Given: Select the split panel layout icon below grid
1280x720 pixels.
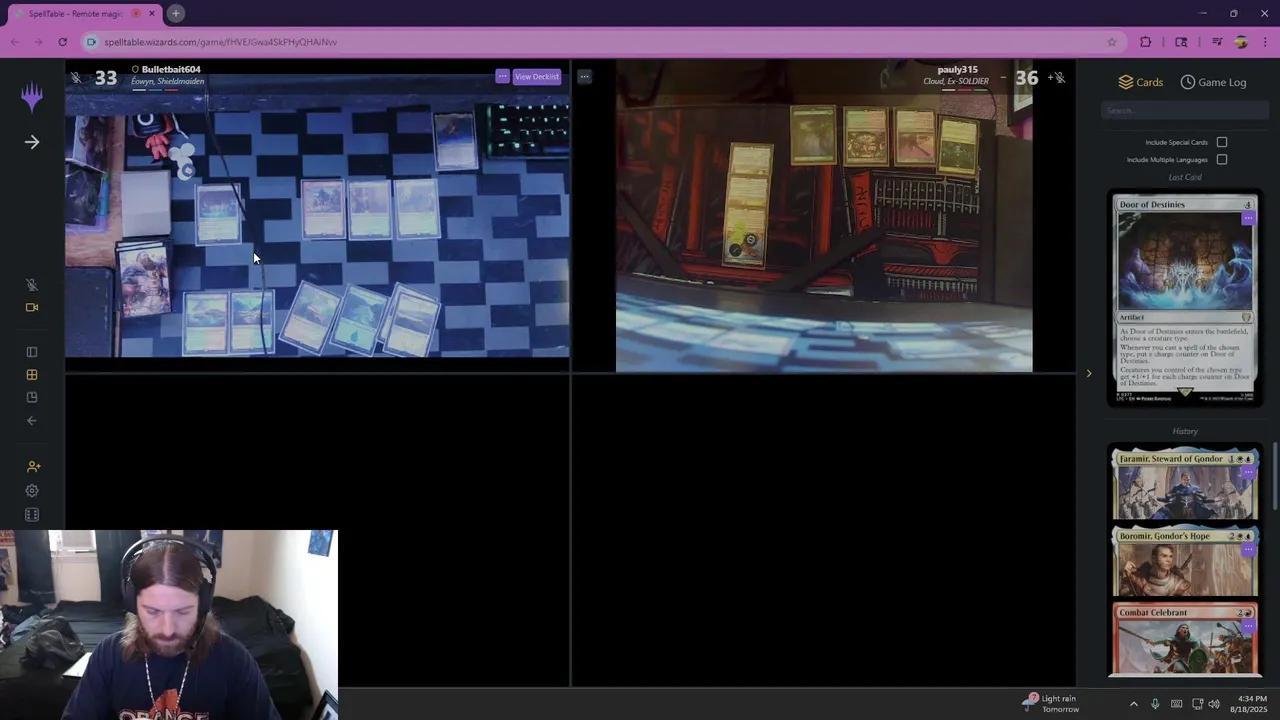Looking at the screenshot, I should pyautogui.click(x=32, y=397).
